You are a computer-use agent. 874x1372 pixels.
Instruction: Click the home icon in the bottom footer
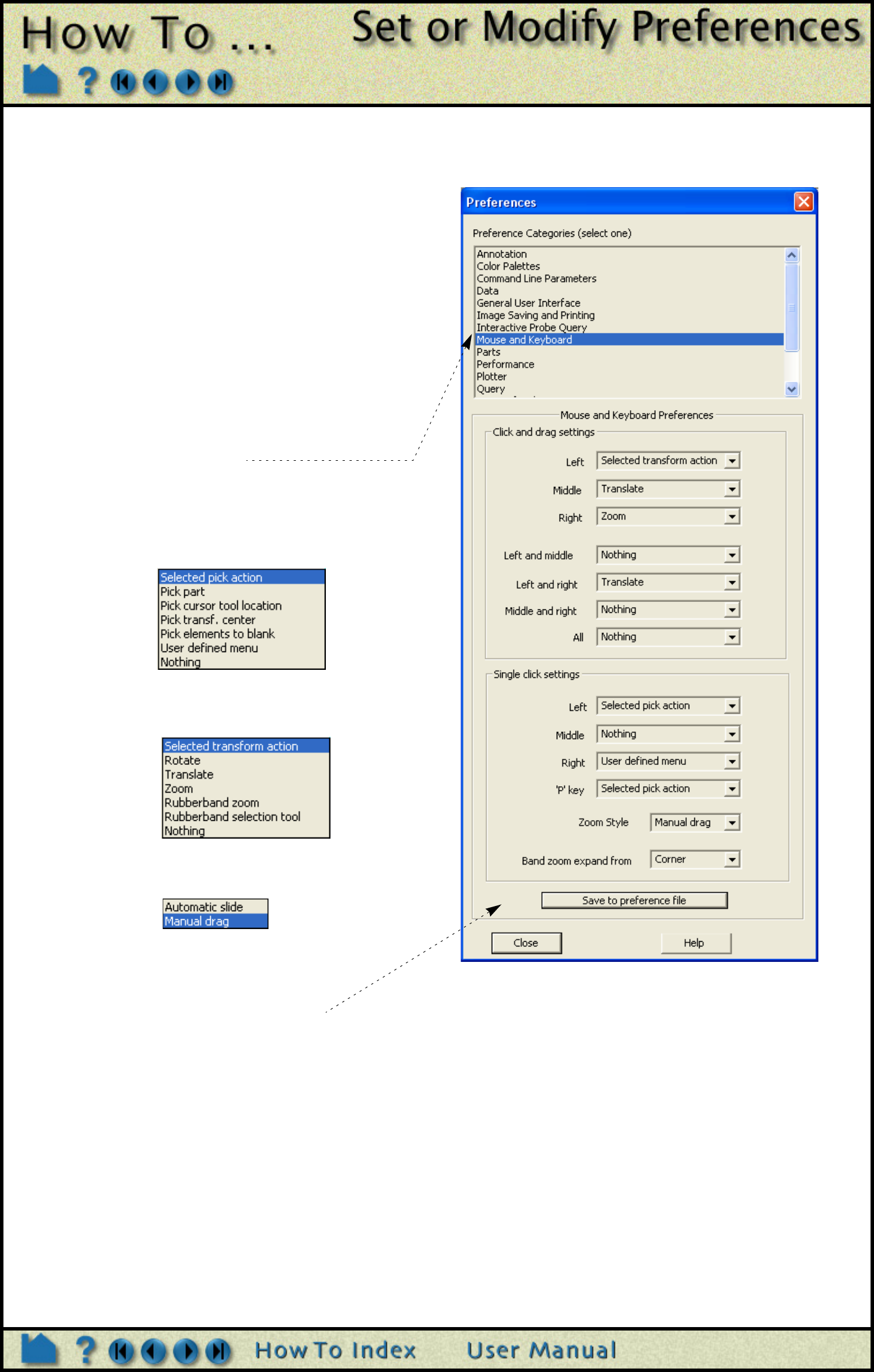point(39,1349)
